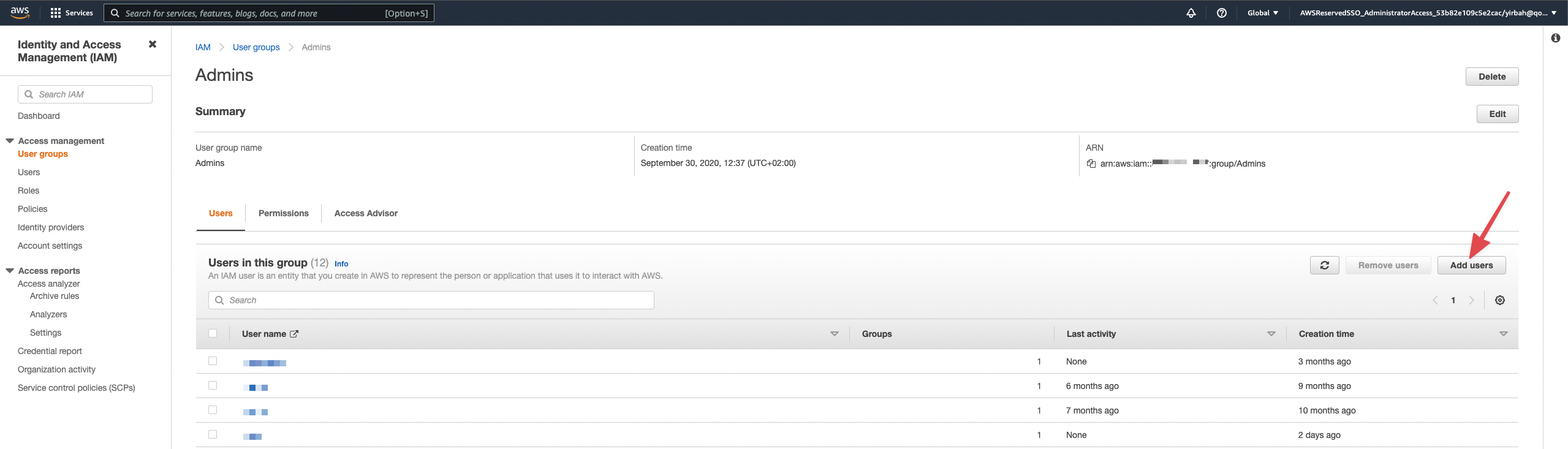Open the Global region dropdown
Viewport: 1568px width, 449px height.
point(1262,13)
